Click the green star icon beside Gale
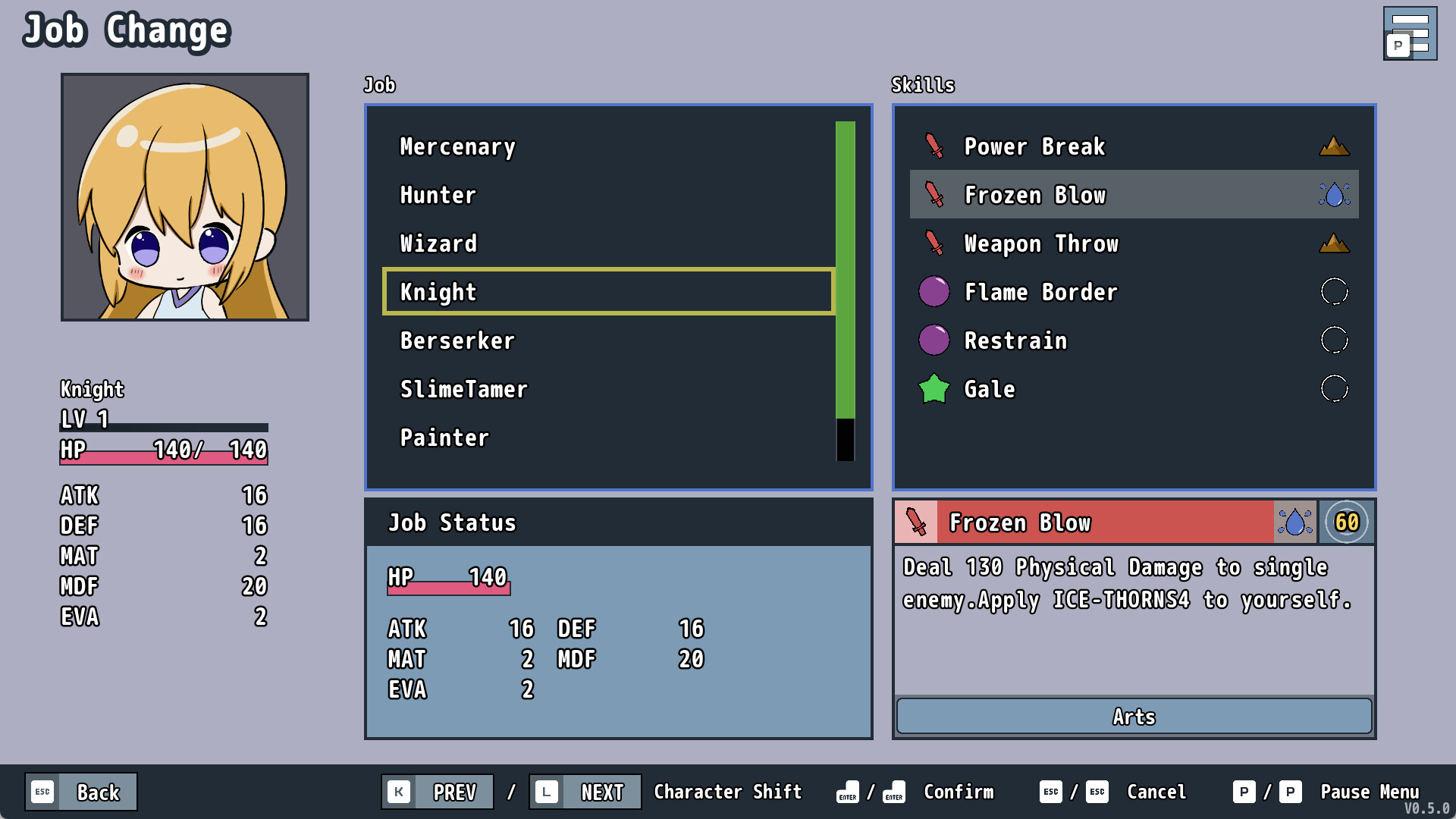1456x819 pixels. pyautogui.click(x=934, y=389)
